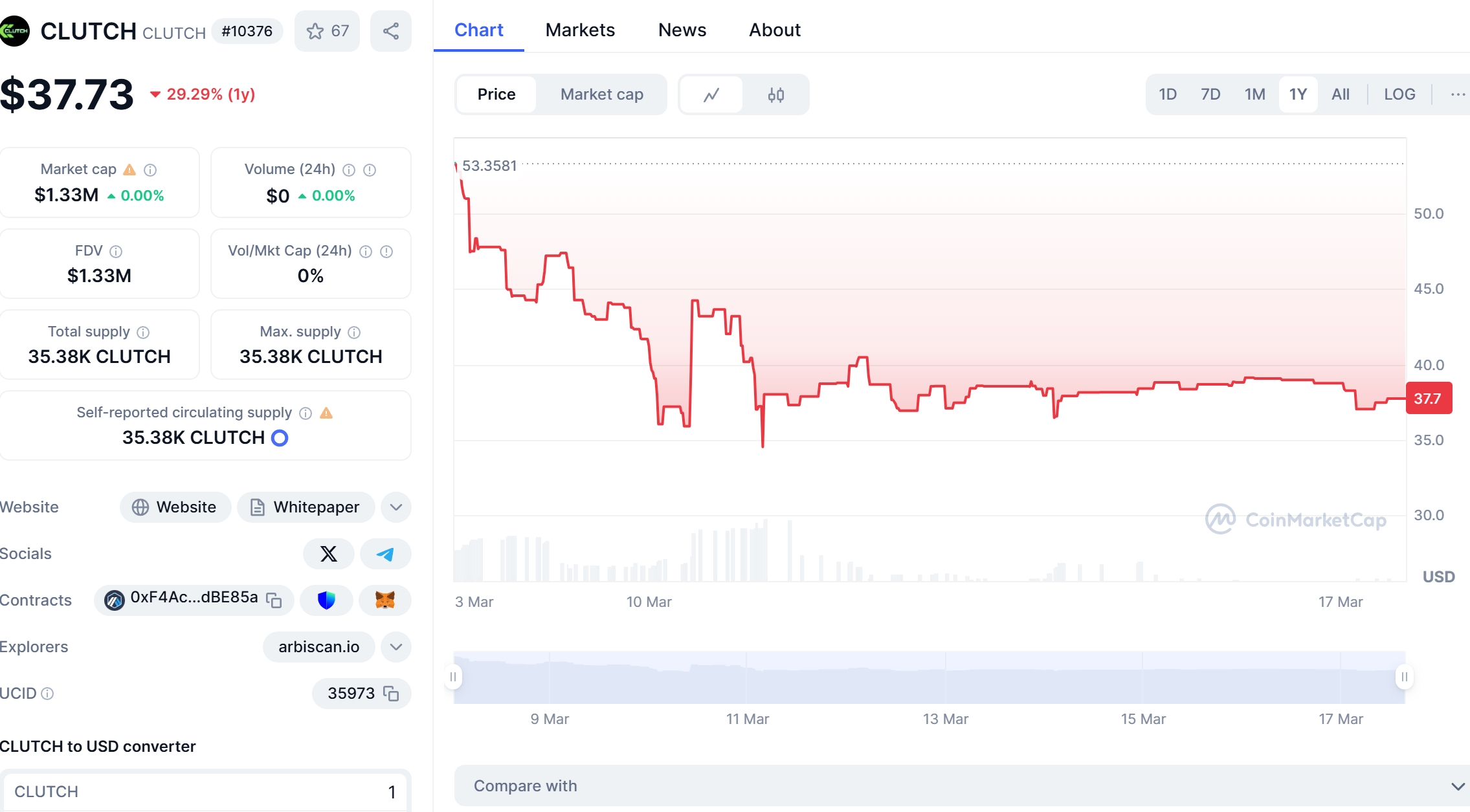Click the 0xF4Ac...dBE85a contract link
The image size is (1470, 812).
[x=194, y=598]
